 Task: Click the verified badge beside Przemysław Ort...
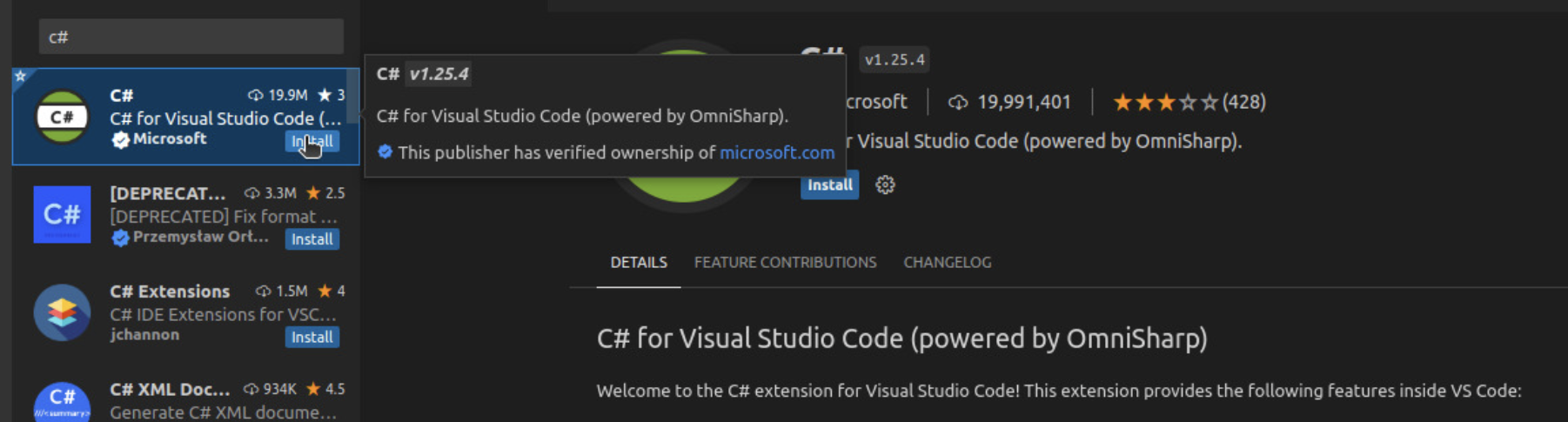coord(120,238)
